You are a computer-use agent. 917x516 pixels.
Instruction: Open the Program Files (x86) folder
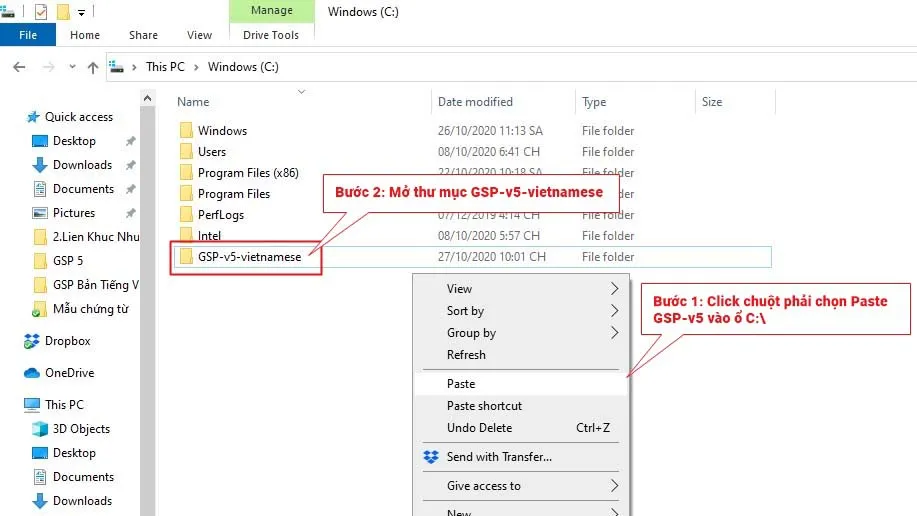[x=247, y=173]
